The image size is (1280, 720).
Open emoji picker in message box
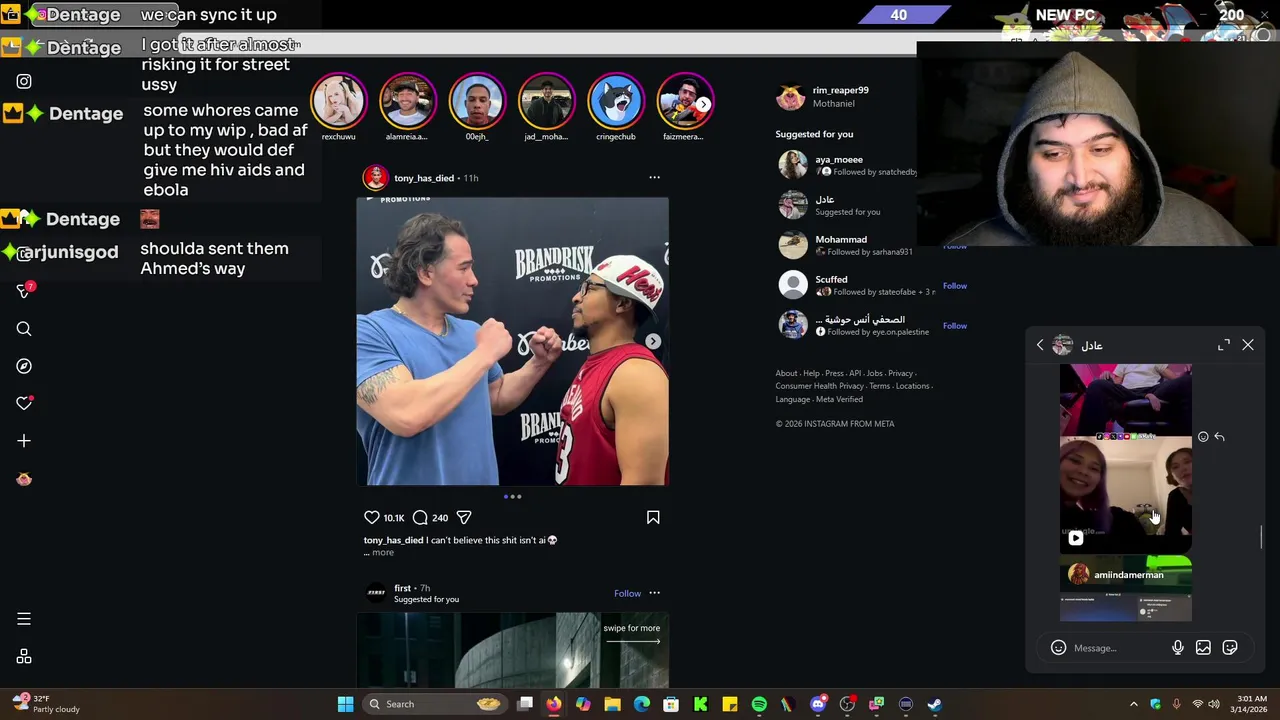[x=1058, y=648]
